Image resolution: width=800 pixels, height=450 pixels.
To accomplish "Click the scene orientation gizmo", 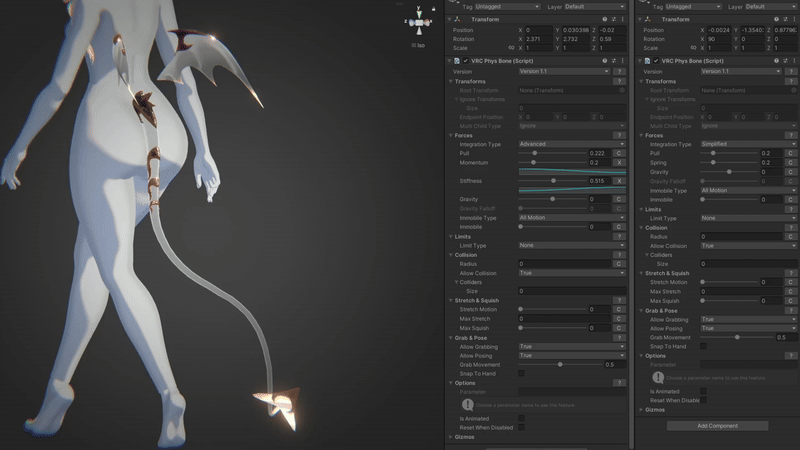I will (x=419, y=22).
